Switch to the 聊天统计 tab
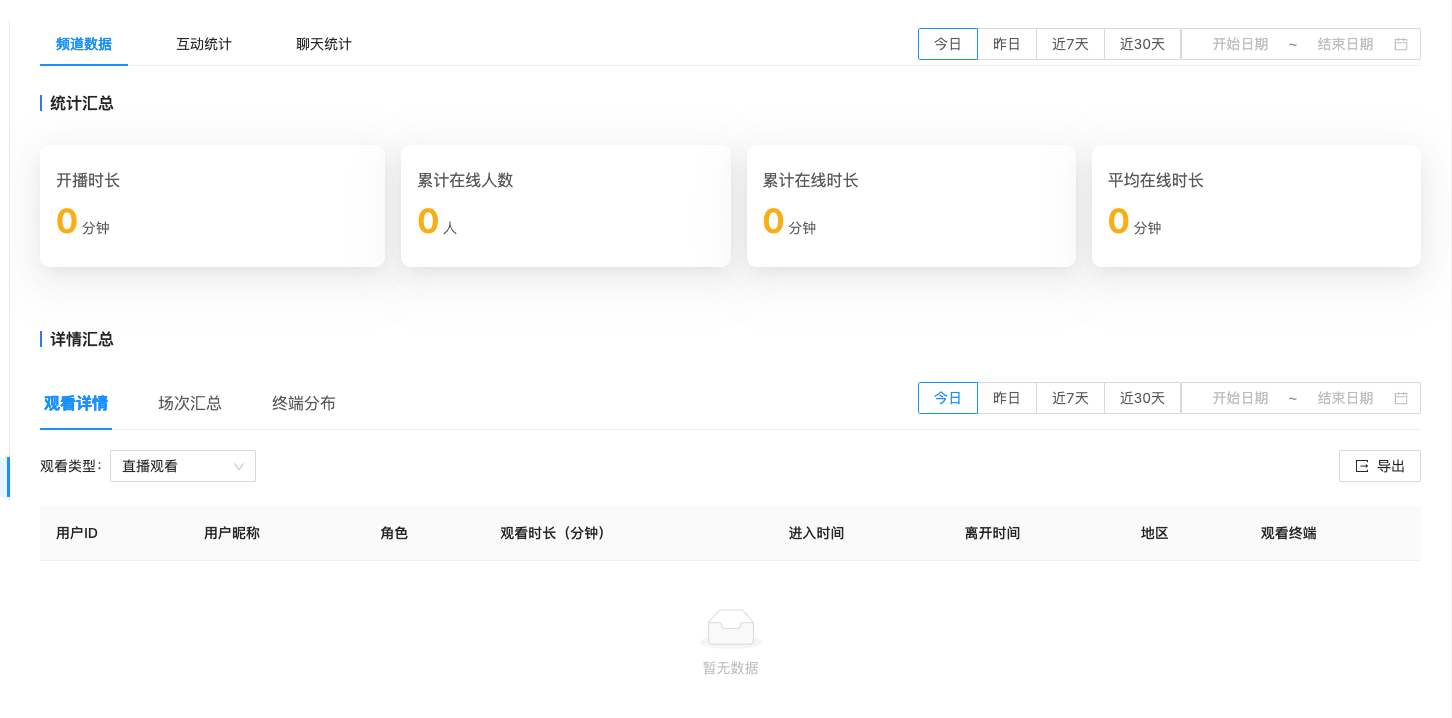 324,44
